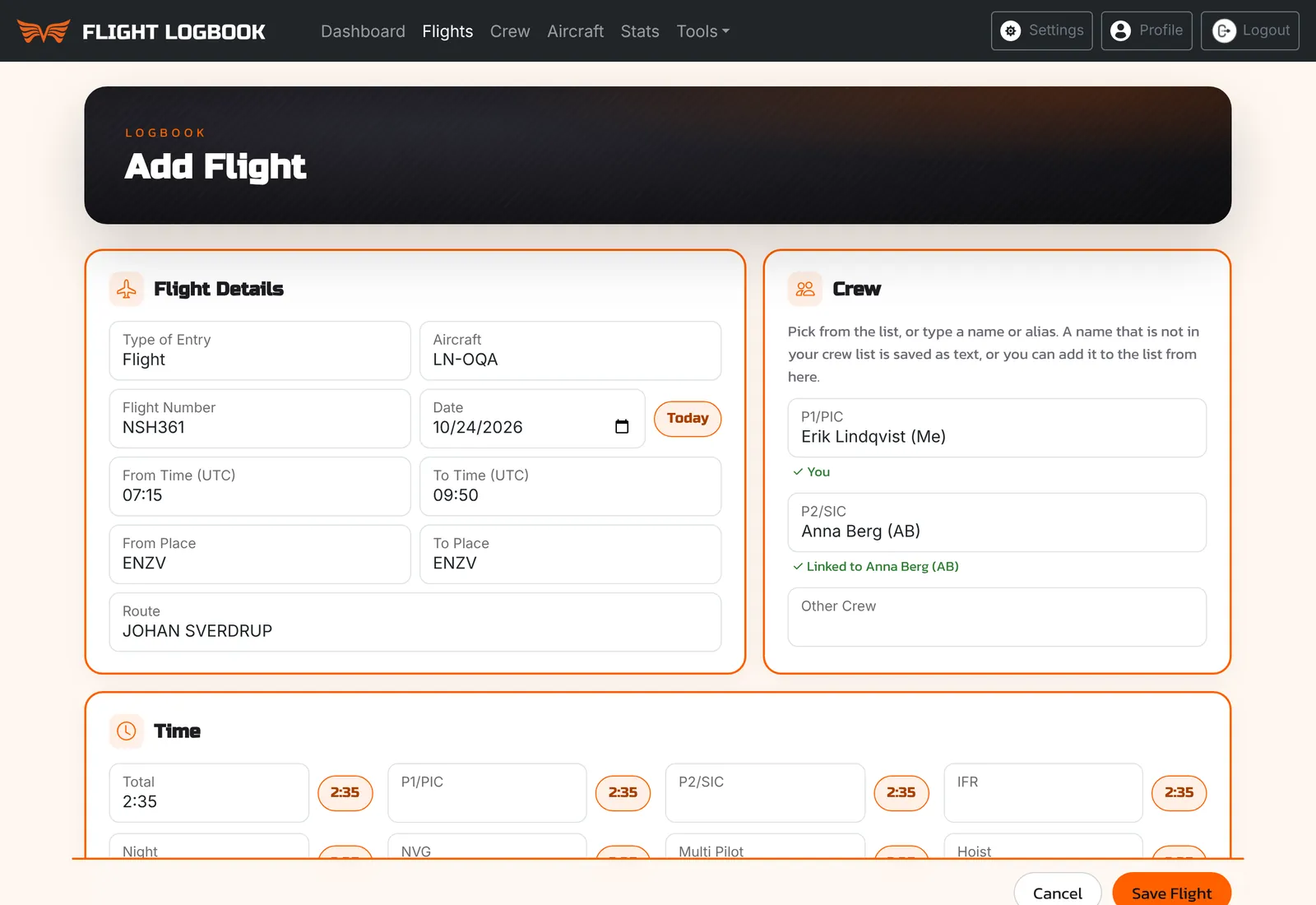Edit the Flight Number field
Screen dimensions: 1316x905
pyautogui.click(x=260, y=419)
